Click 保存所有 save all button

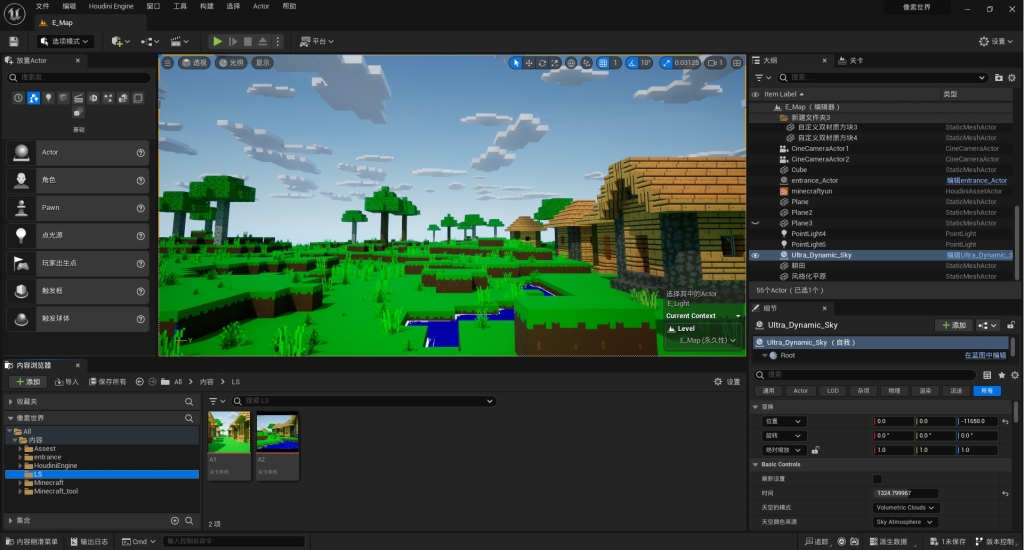(x=108, y=382)
